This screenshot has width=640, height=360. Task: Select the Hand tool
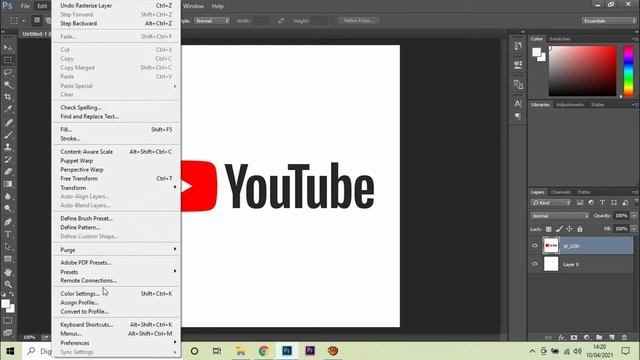(x=8, y=272)
